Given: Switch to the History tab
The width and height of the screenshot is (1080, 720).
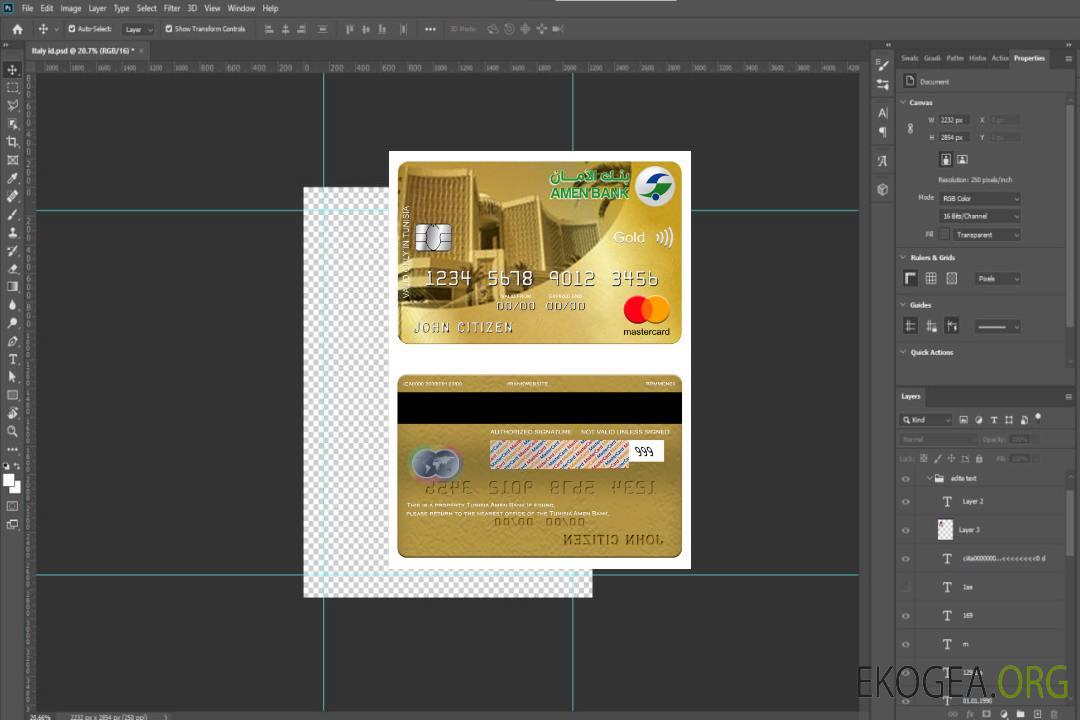Looking at the screenshot, I should click(x=977, y=58).
